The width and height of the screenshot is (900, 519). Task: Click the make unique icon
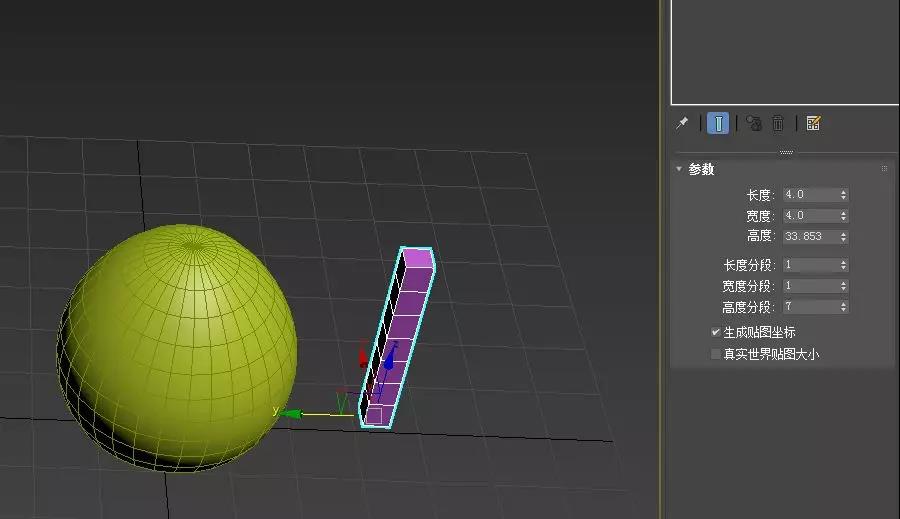[754, 123]
